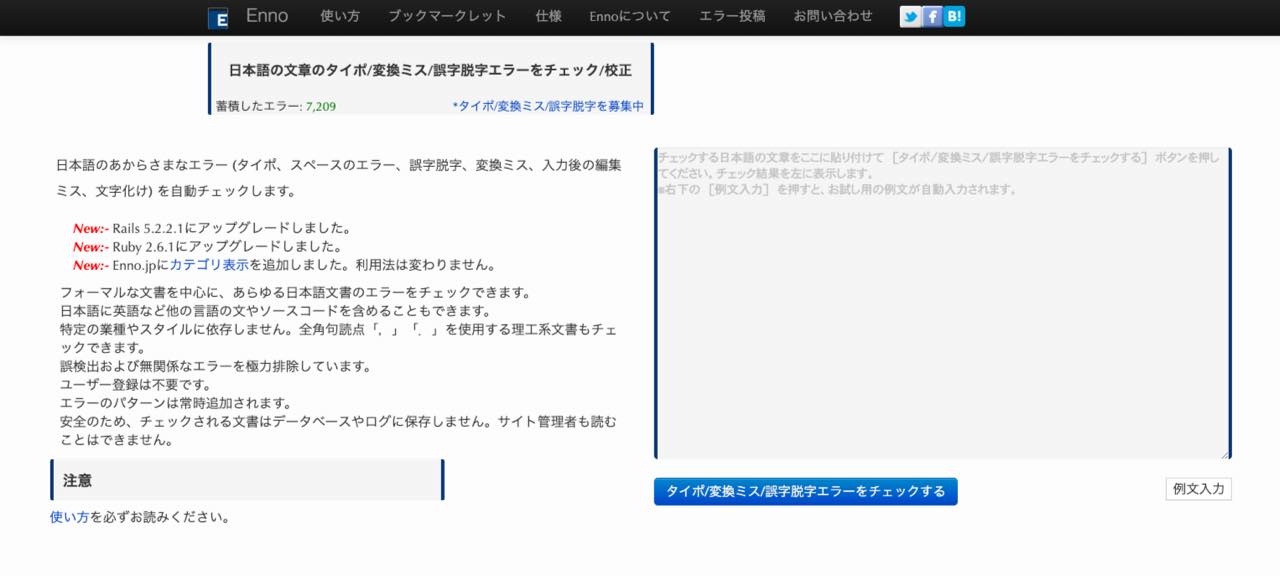The width and height of the screenshot is (1280, 576).
Task: Go to the ブックマークレット page
Action: point(447,16)
